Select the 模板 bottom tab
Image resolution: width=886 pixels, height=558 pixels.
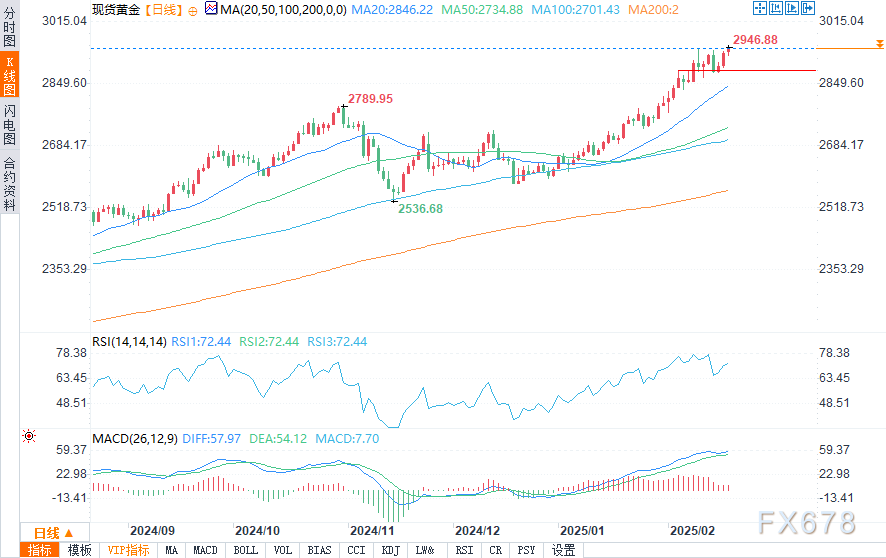pyautogui.click(x=79, y=550)
